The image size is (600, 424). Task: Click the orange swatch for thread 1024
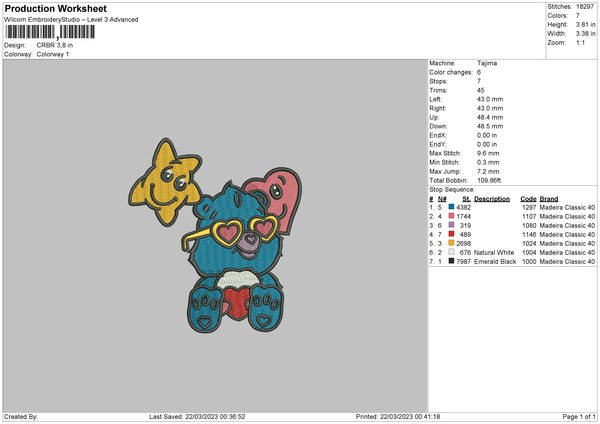coord(451,243)
